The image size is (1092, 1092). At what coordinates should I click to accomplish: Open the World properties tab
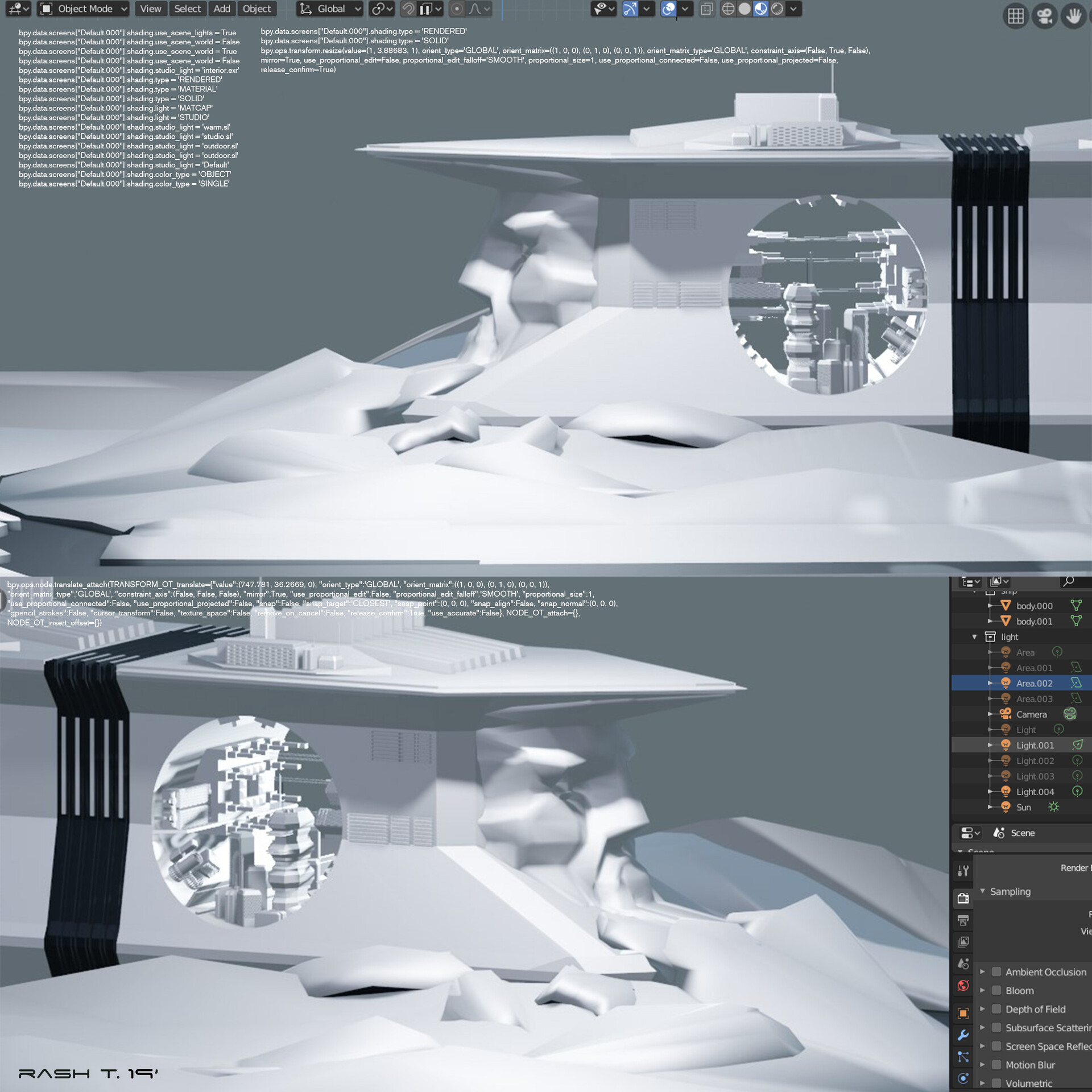963,986
